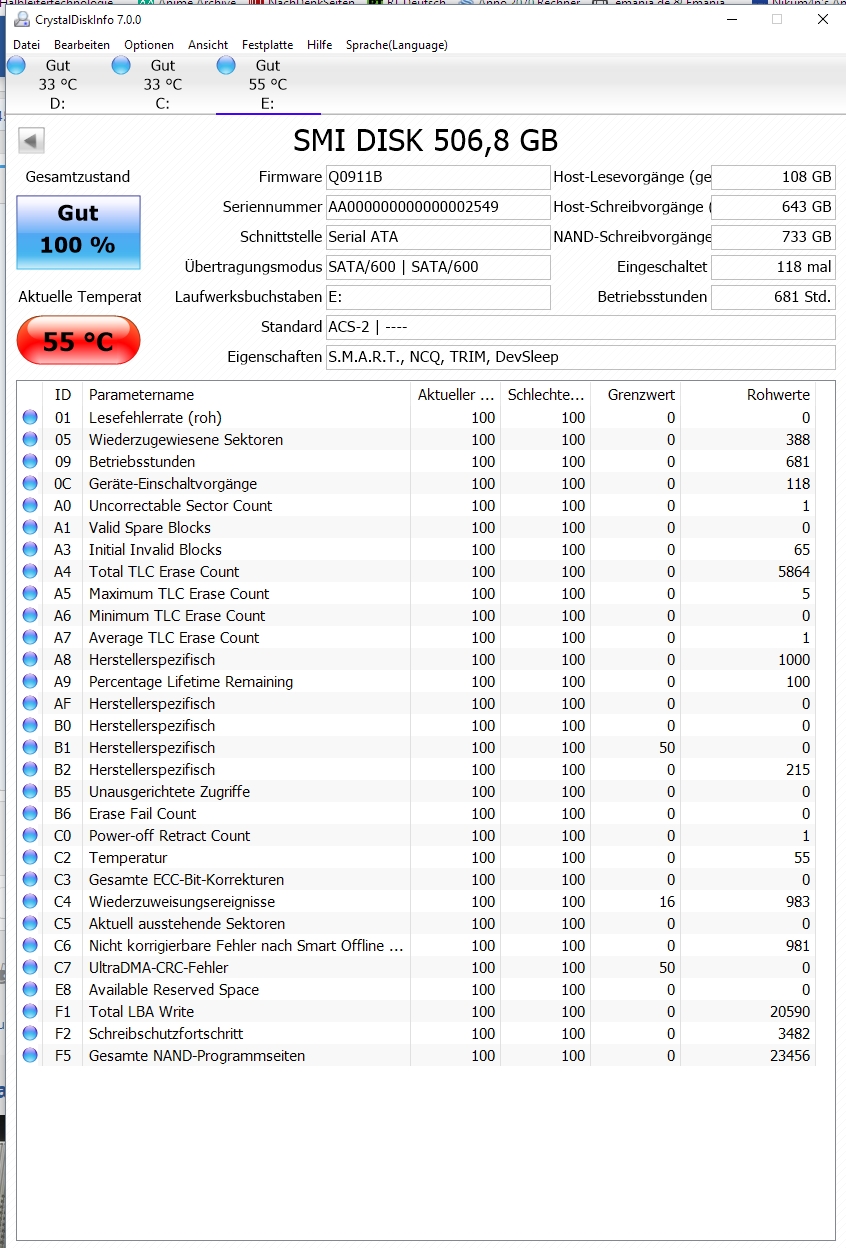Open the Bearbeiten menu
The width and height of the screenshot is (846, 1248).
pyautogui.click(x=82, y=45)
